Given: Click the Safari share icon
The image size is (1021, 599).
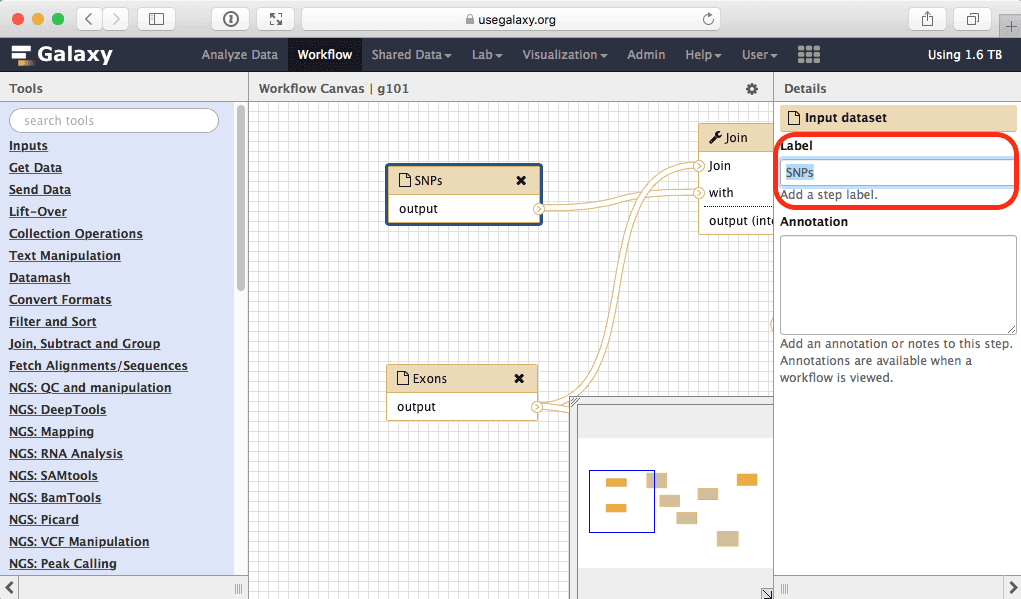Looking at the screenshot, I should coord(927,19).
